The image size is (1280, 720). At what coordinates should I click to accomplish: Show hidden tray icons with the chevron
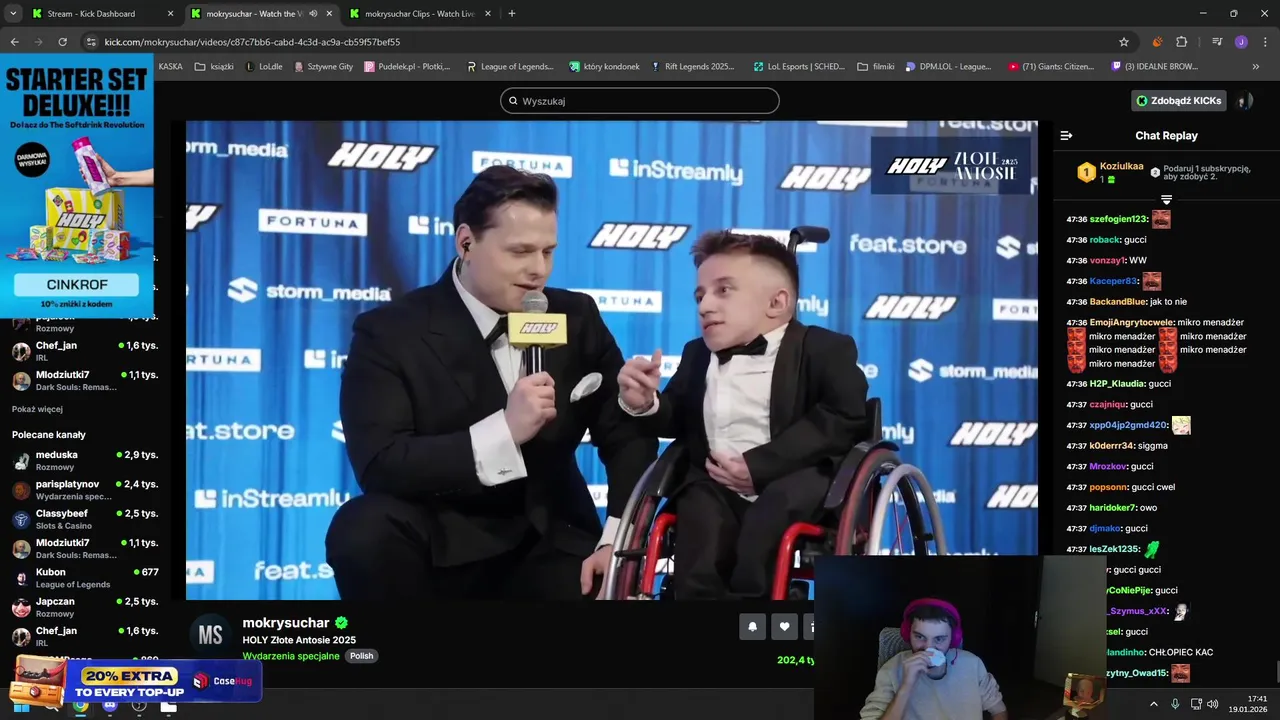[1153, 704]
